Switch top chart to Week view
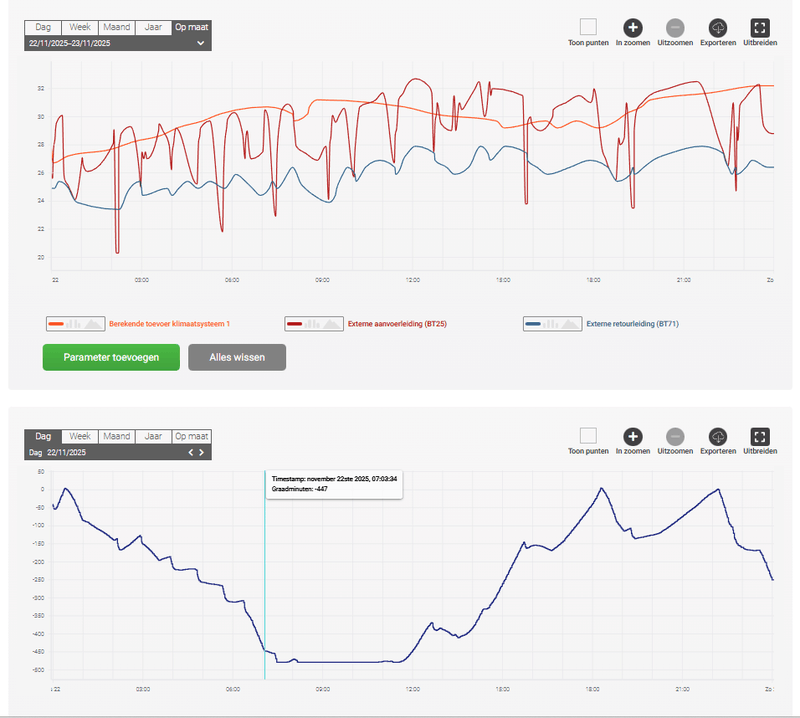Image resolution: width=800 pixels, height=718 pixels. (x=80, y=27)
